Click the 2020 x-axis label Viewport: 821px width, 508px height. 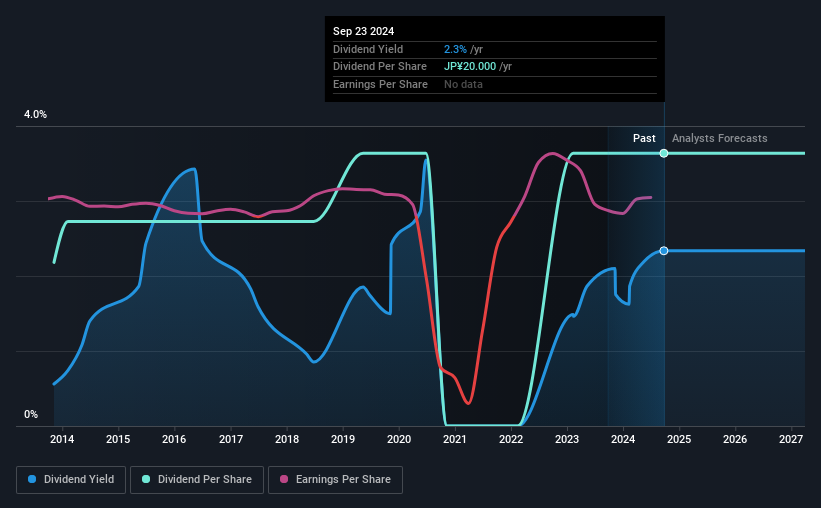pos(399,439)
